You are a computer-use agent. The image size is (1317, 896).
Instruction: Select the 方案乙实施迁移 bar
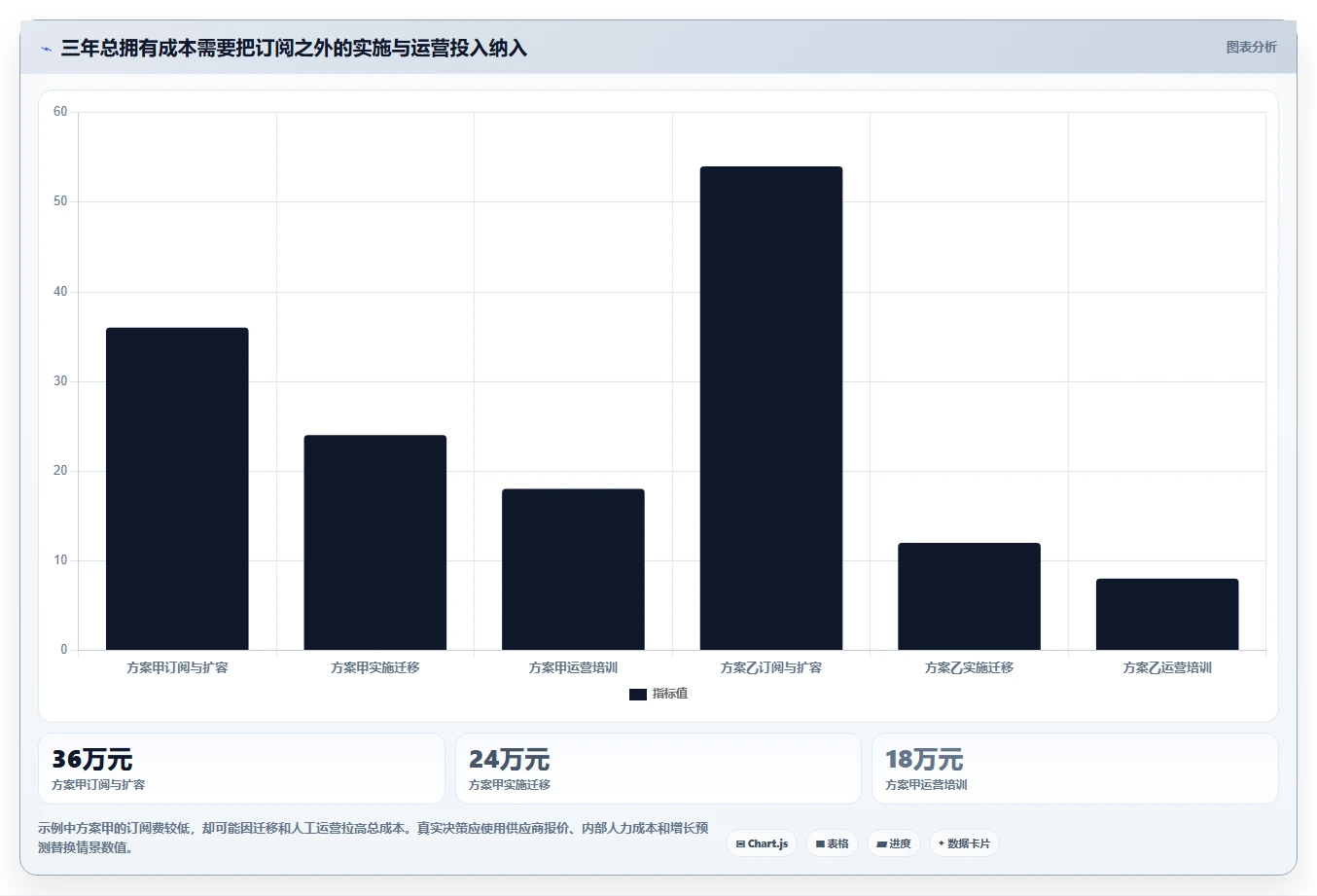[969, 596]
